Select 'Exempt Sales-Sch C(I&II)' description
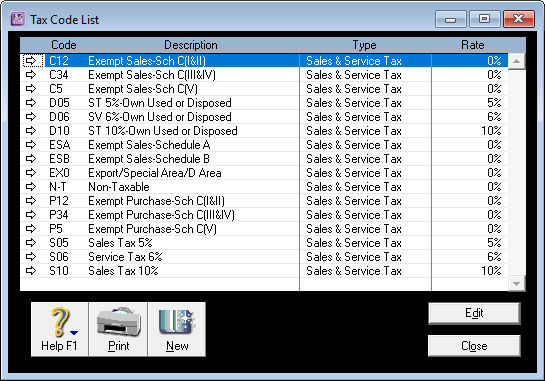Viewport: 545px width, 381px height. tap(147, 61)
